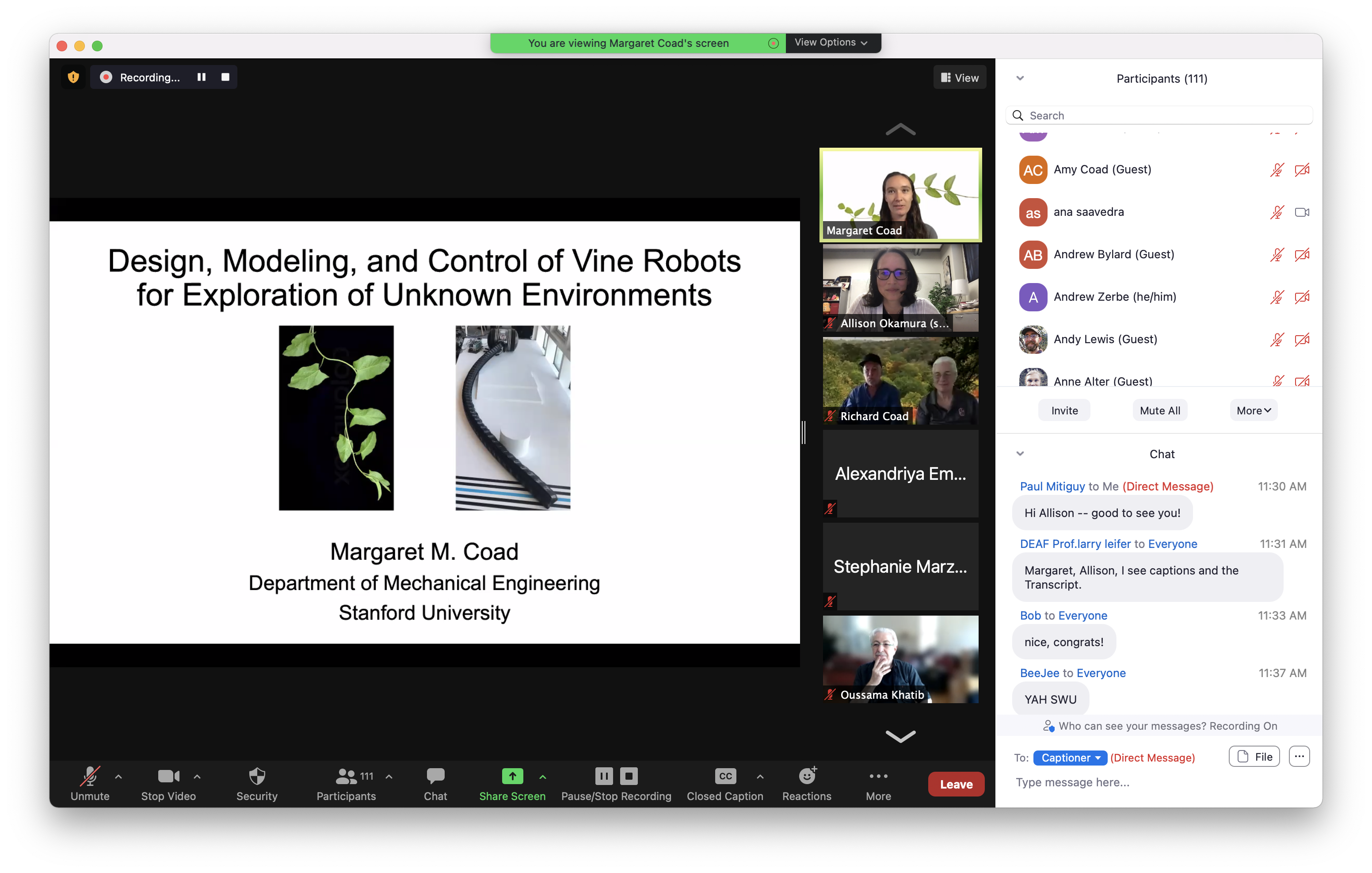The height and width of the screenshot is (873, 1372).
Task: Leave the meeting
Action: (956, 784)
